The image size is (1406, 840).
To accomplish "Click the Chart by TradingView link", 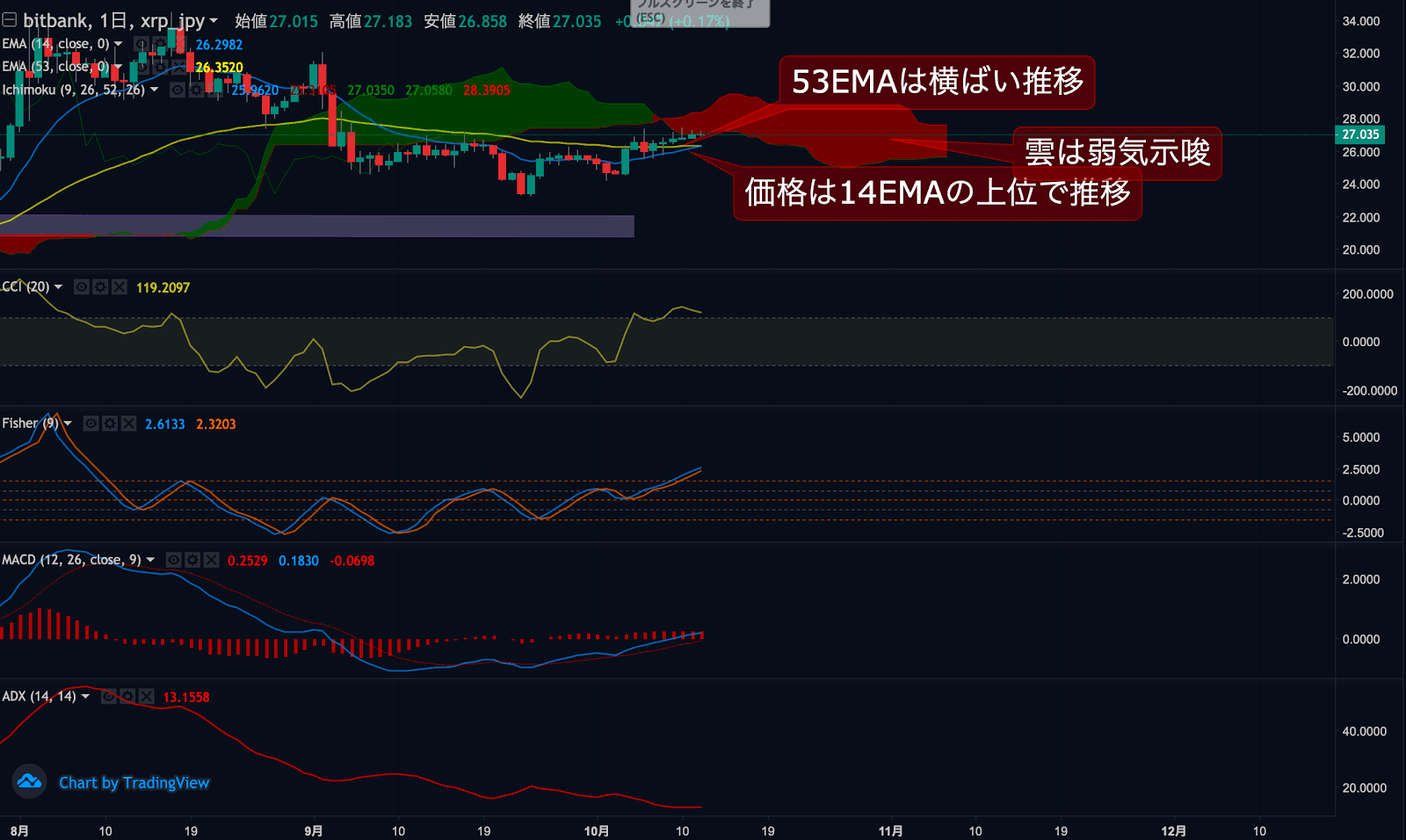I will [x=134, y=783].
